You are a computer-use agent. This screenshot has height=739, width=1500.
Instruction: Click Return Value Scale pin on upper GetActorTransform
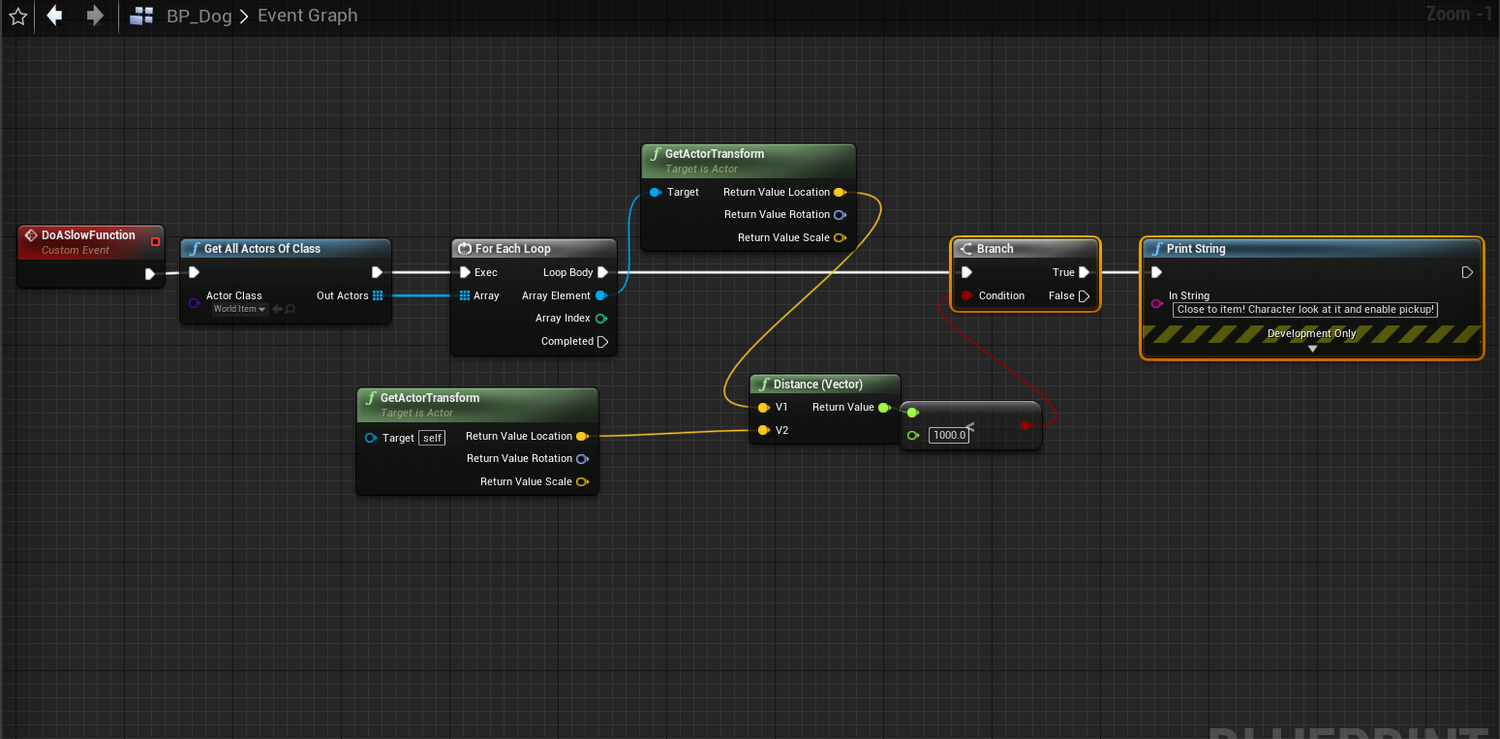839,237
